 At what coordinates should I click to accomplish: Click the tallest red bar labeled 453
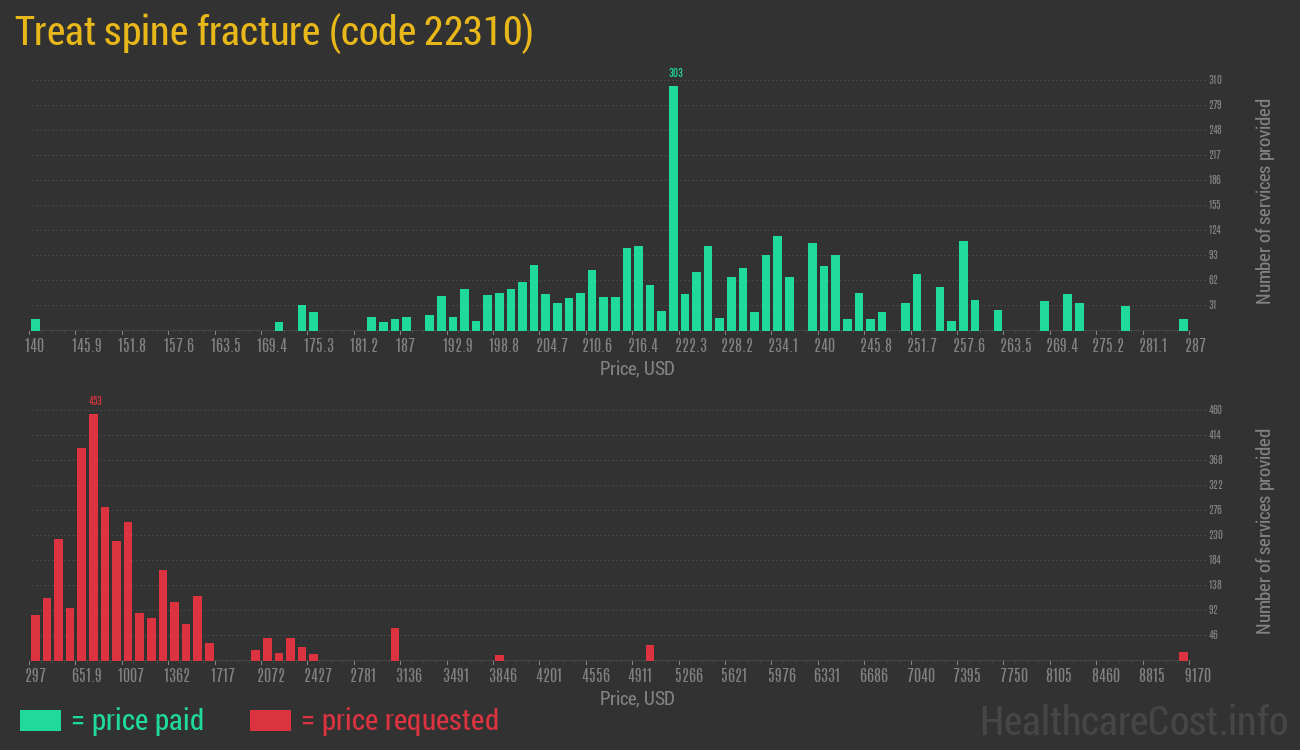click(x=93, y=537)
